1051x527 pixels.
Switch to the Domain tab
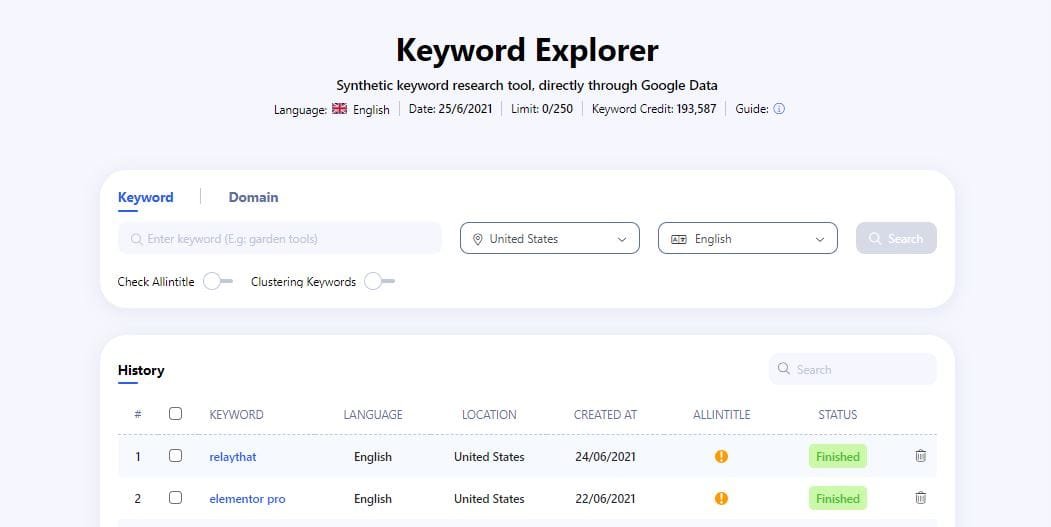[x=253, y=197]
